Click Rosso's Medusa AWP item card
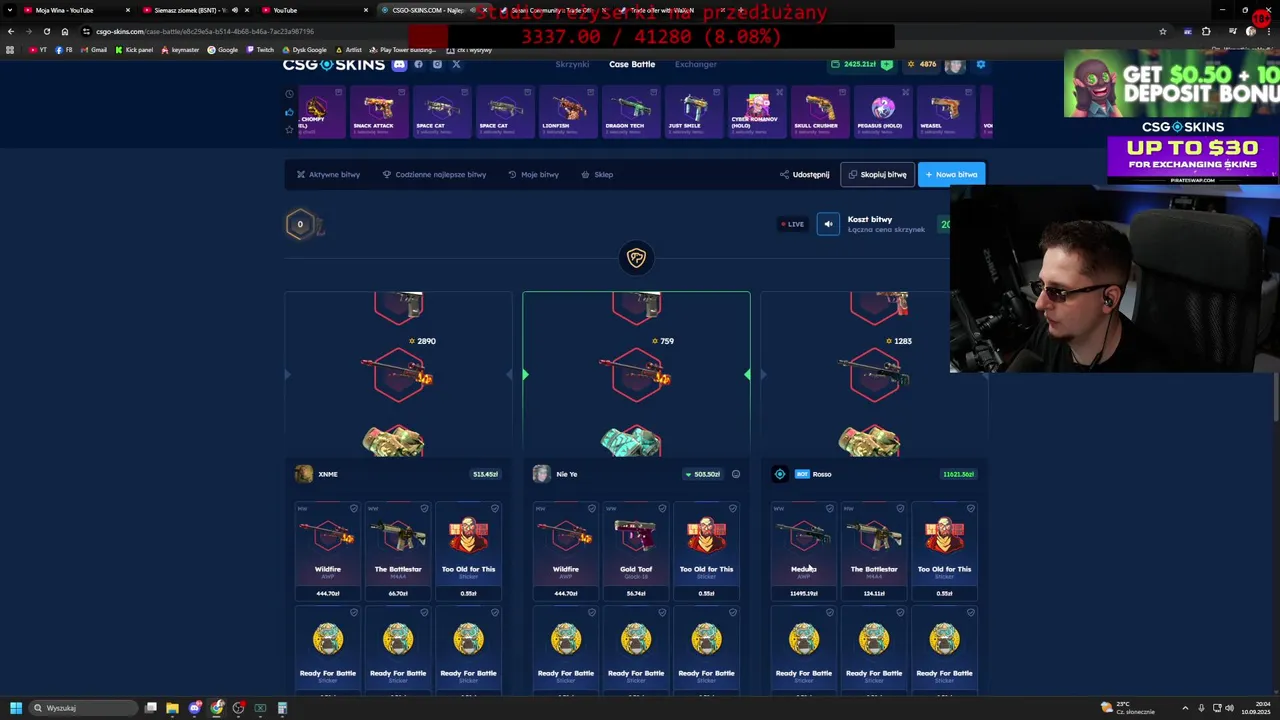Viewport: 1280px width, 720px height. [804, 551]
